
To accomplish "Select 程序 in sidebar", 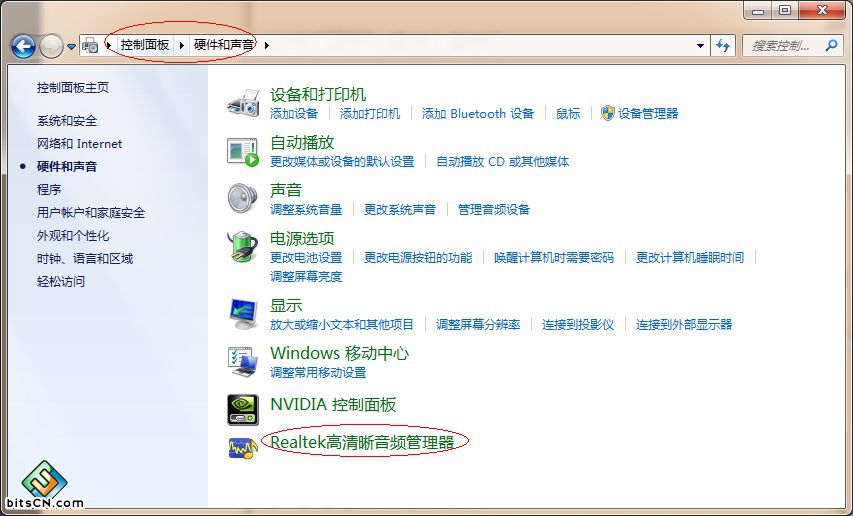I will pos(49,189).
